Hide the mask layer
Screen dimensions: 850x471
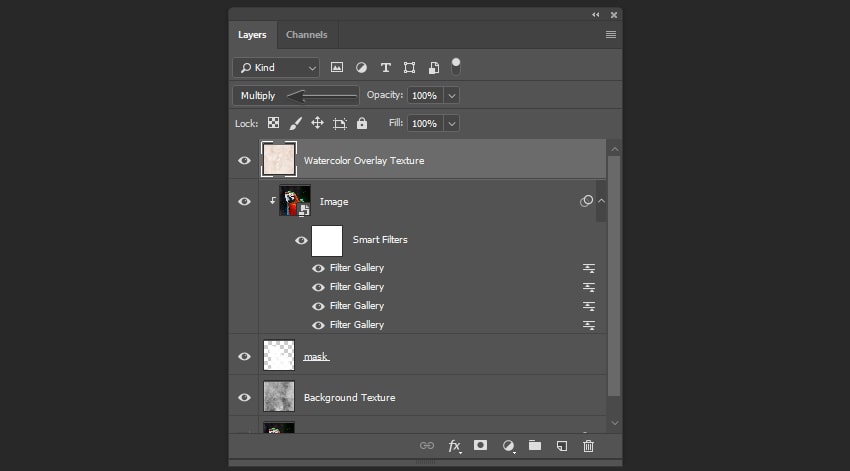coord(244,356)
